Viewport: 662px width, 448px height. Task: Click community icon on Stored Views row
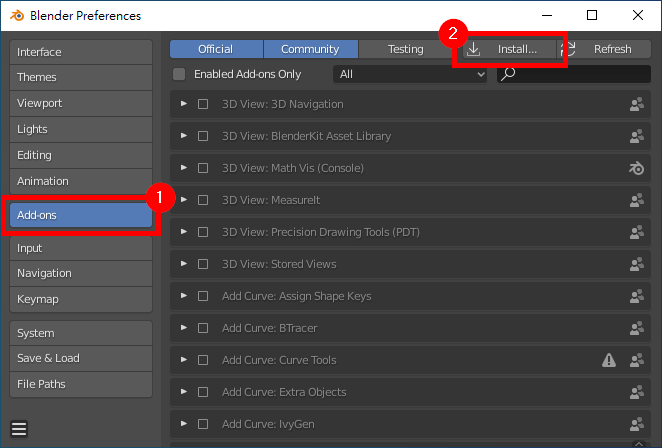(x=637, y=264)
